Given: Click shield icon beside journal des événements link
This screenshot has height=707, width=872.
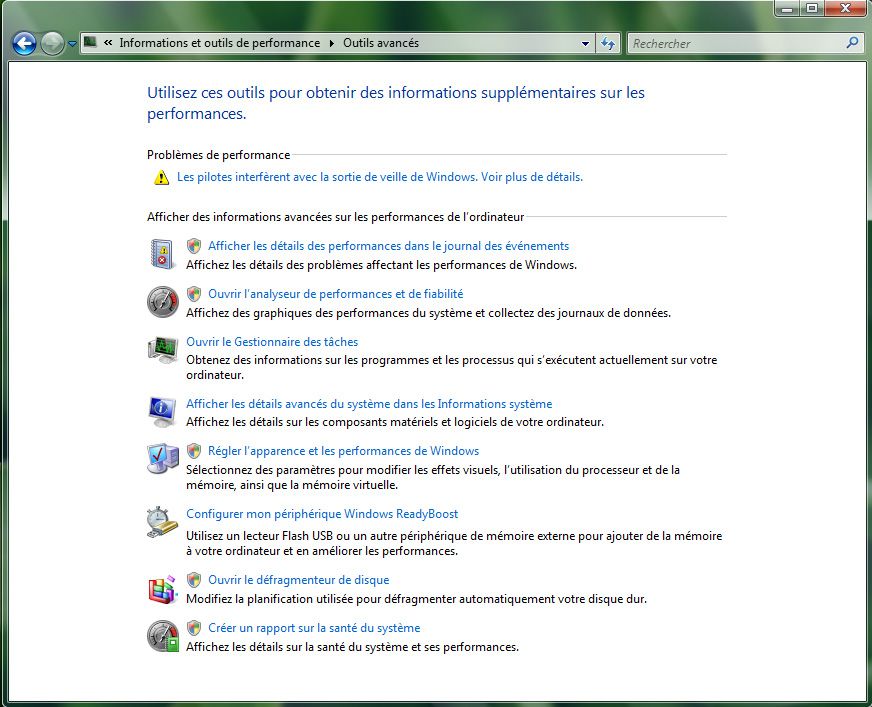Looking at the screenshot, I should (x=194, y=245).
